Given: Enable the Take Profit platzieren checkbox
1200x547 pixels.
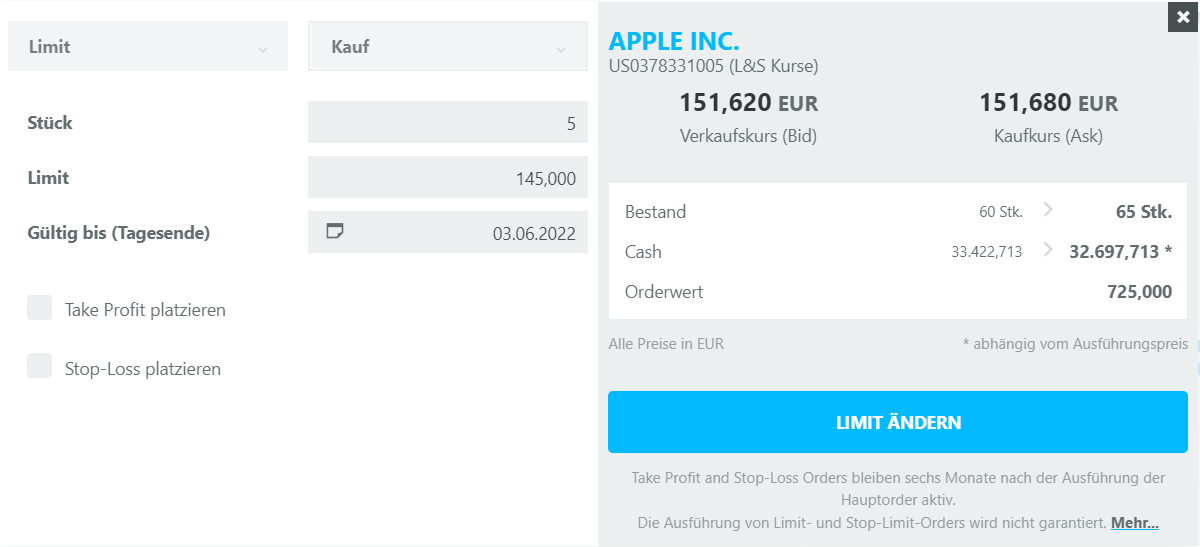Looking at the screenshot, I should click(x=39, y=308).
